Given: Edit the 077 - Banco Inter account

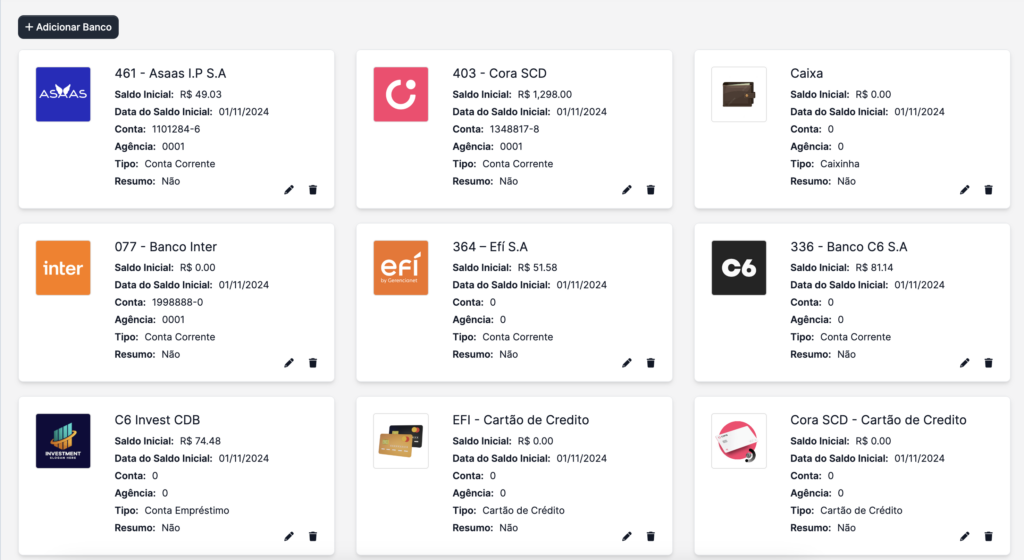Looking at the screenshot, I should [x=289, y=363].
